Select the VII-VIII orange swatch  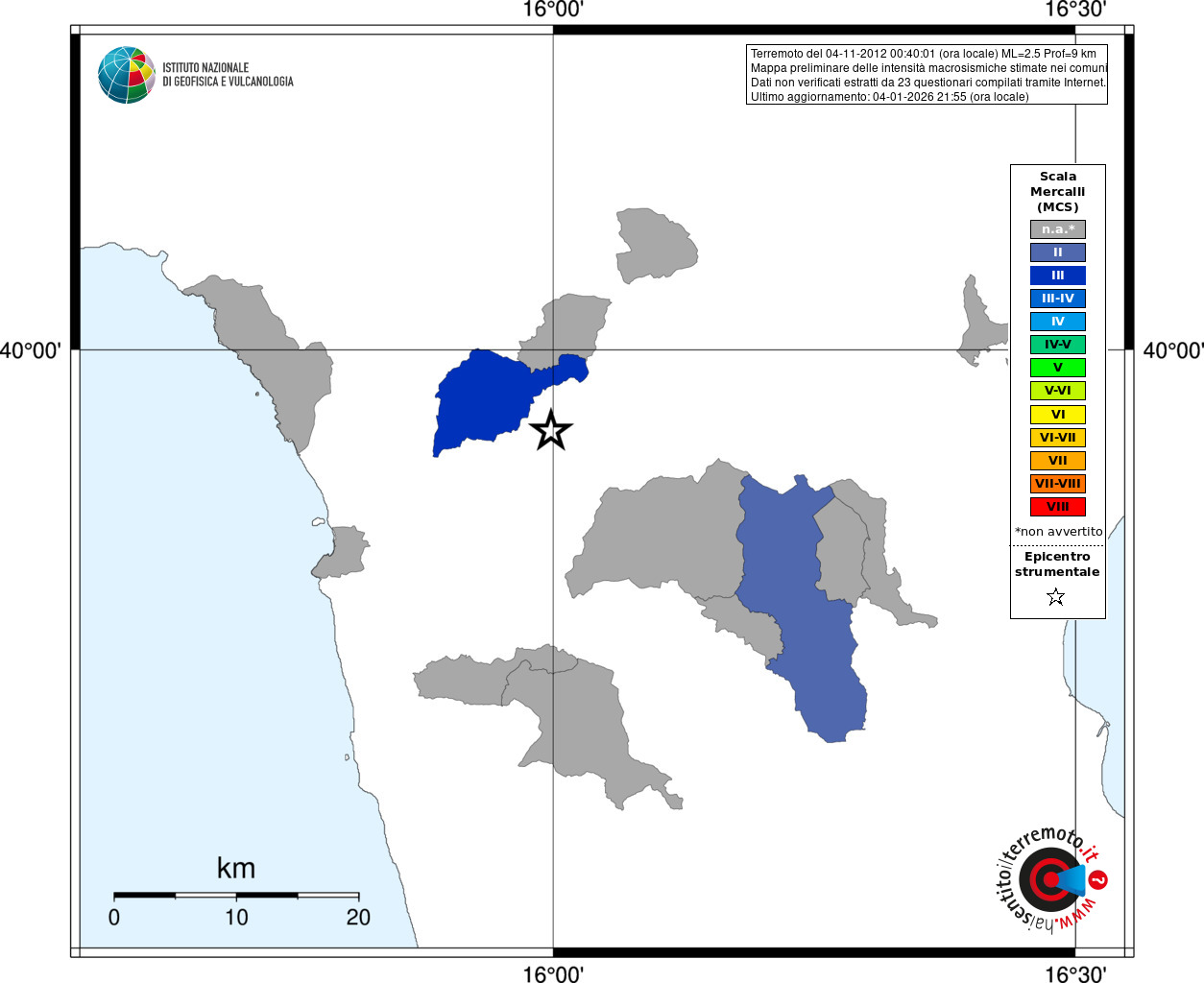click(1058, 484)
